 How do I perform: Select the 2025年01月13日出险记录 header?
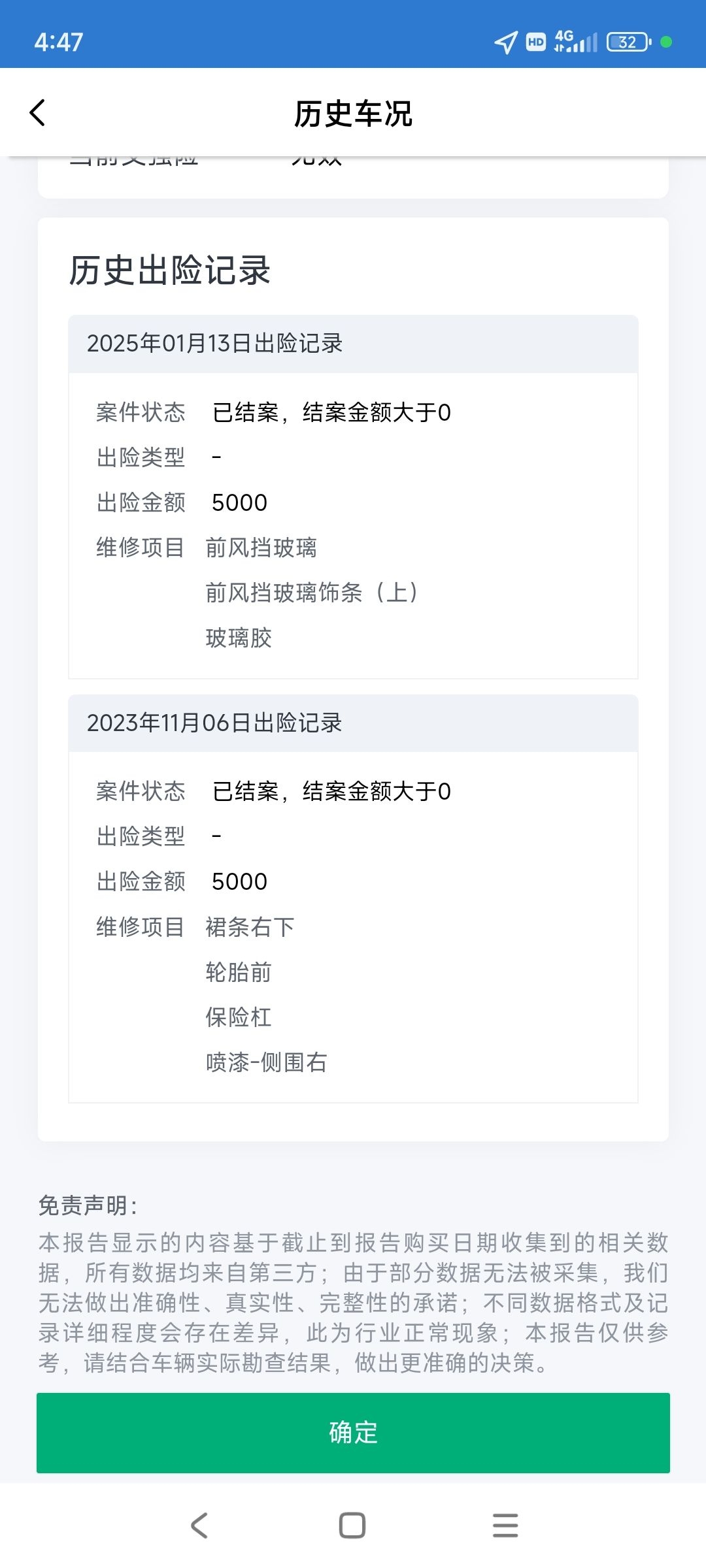click(353, 344)
